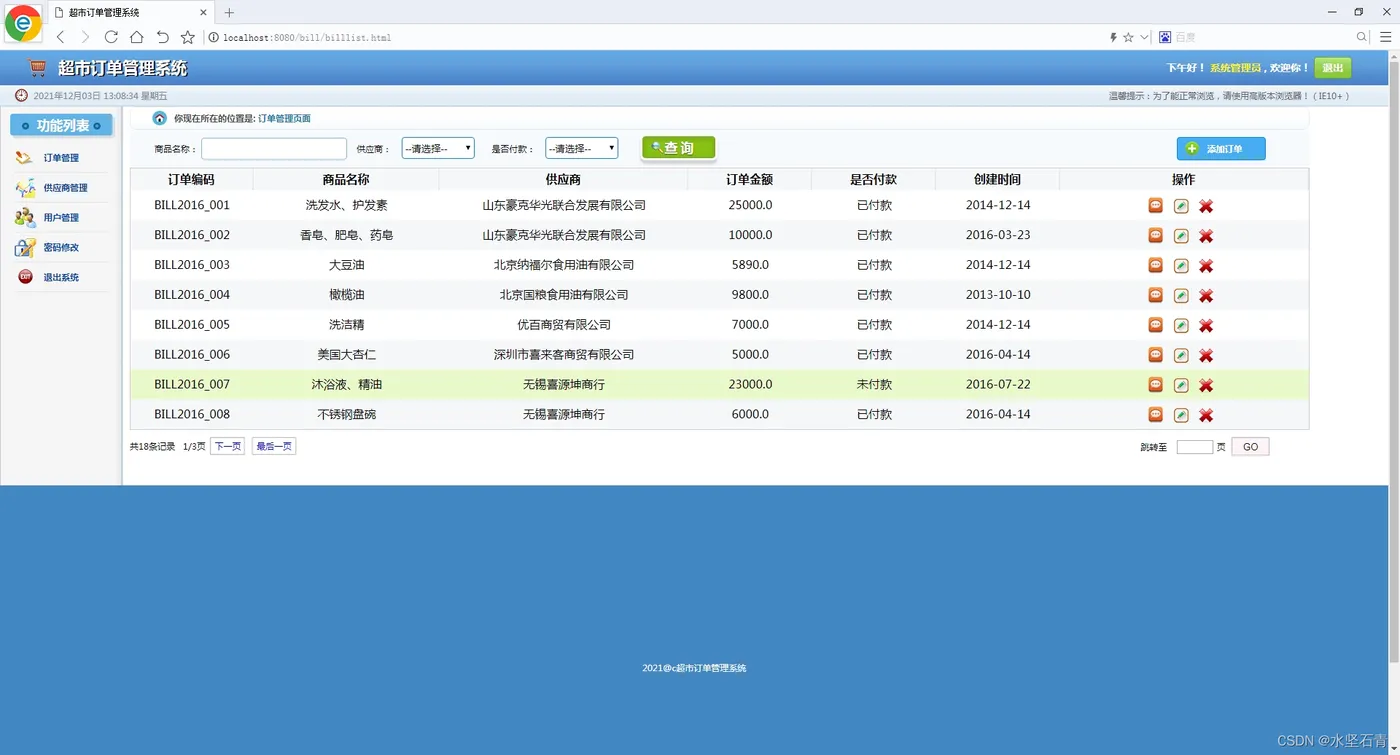Click the 添加订单 button
The image size is (1400, 755).
pyautogui.click(x=1221, y=149)
